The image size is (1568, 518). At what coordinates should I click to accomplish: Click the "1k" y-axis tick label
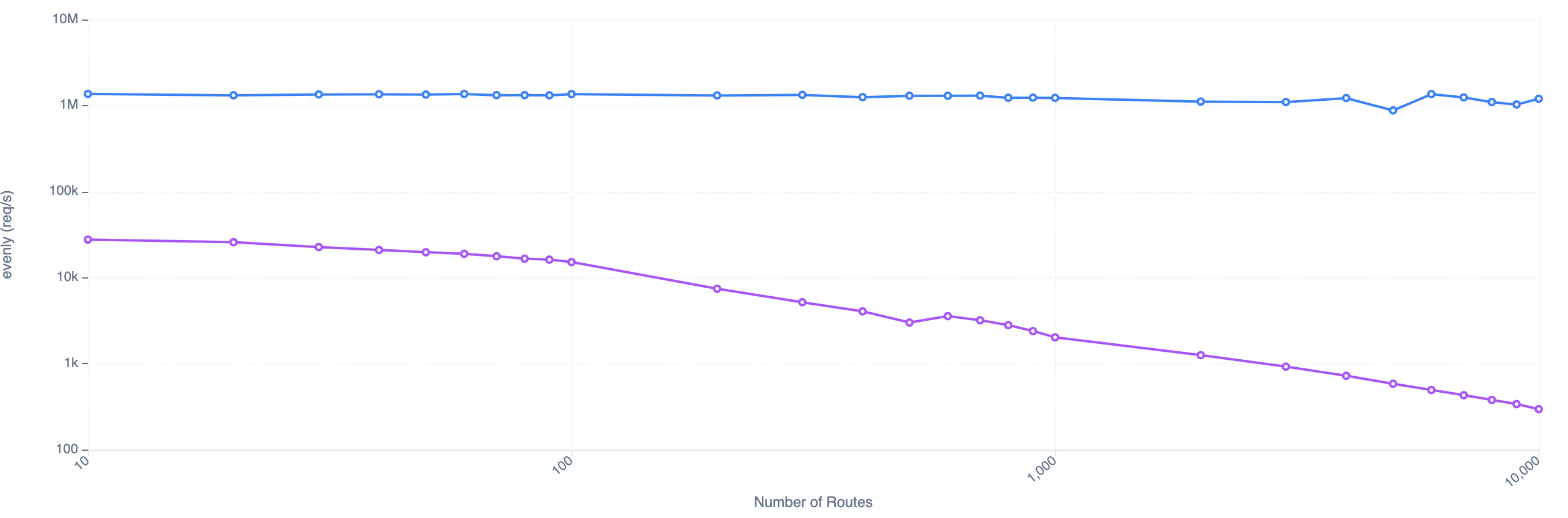coord(71,363)
